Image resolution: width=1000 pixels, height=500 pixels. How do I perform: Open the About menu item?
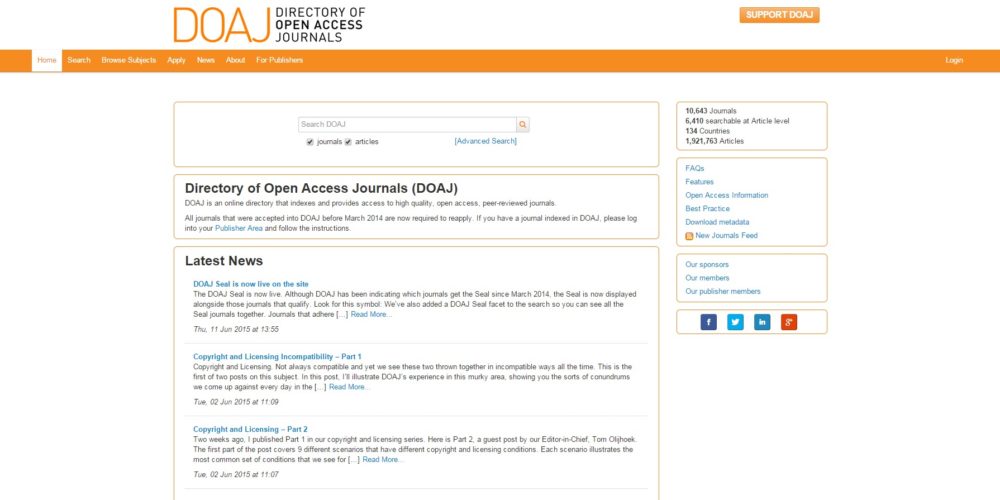[x=235, y=61]
